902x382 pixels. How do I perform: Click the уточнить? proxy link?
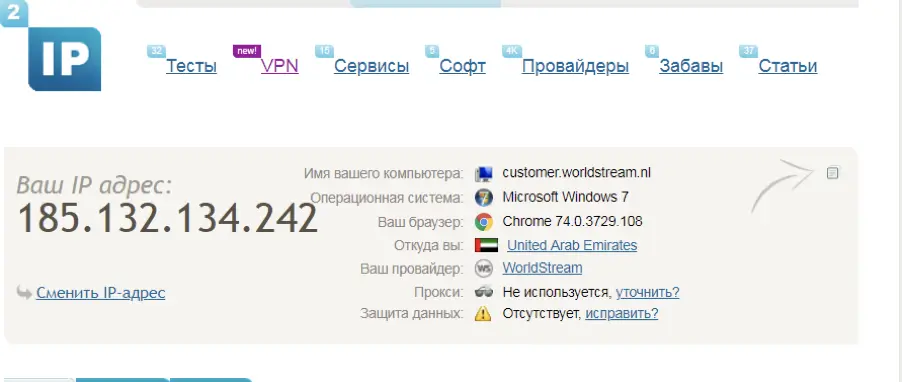pyautogui.click(x=648, y=292)
